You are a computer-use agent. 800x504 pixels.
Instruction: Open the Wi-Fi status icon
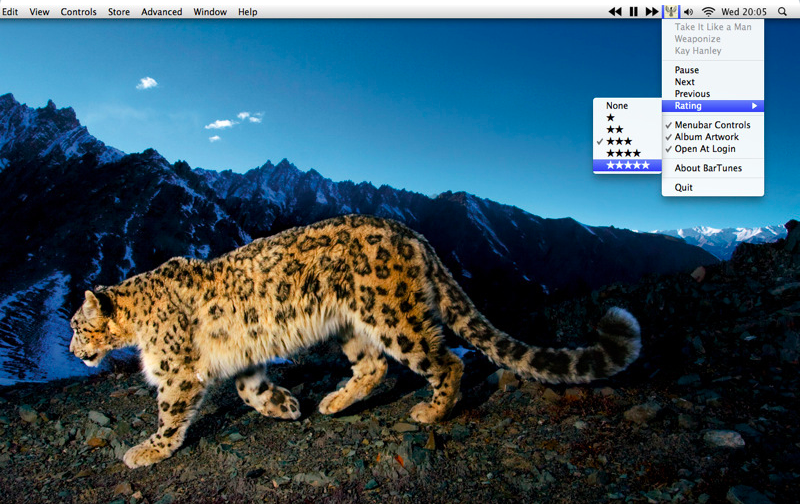click(708, 11)
